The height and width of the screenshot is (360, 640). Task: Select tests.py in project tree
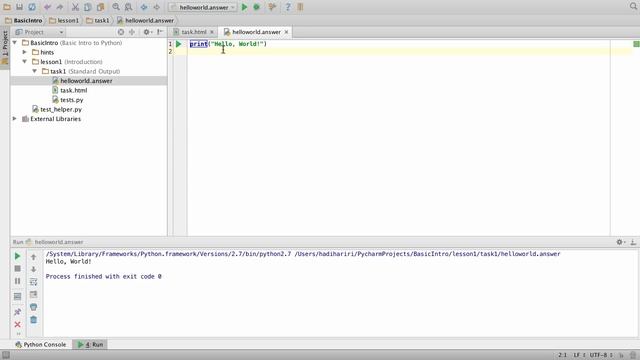(72, 100)
